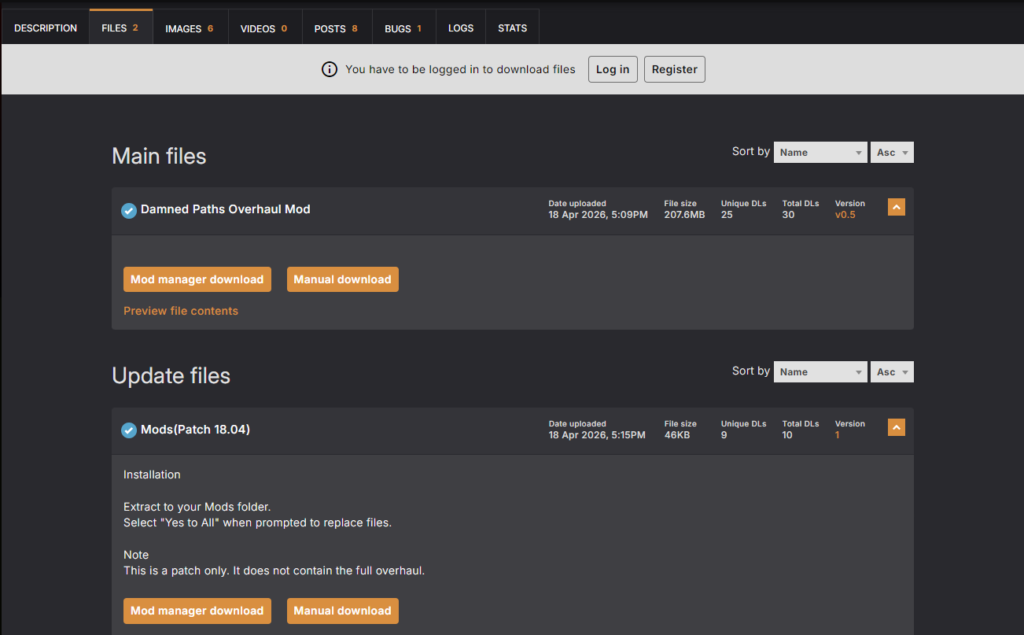Click Mod manager download for main file
Image resolution: width=1024 pixels, height=635 pixels.
tap(197, 279)
